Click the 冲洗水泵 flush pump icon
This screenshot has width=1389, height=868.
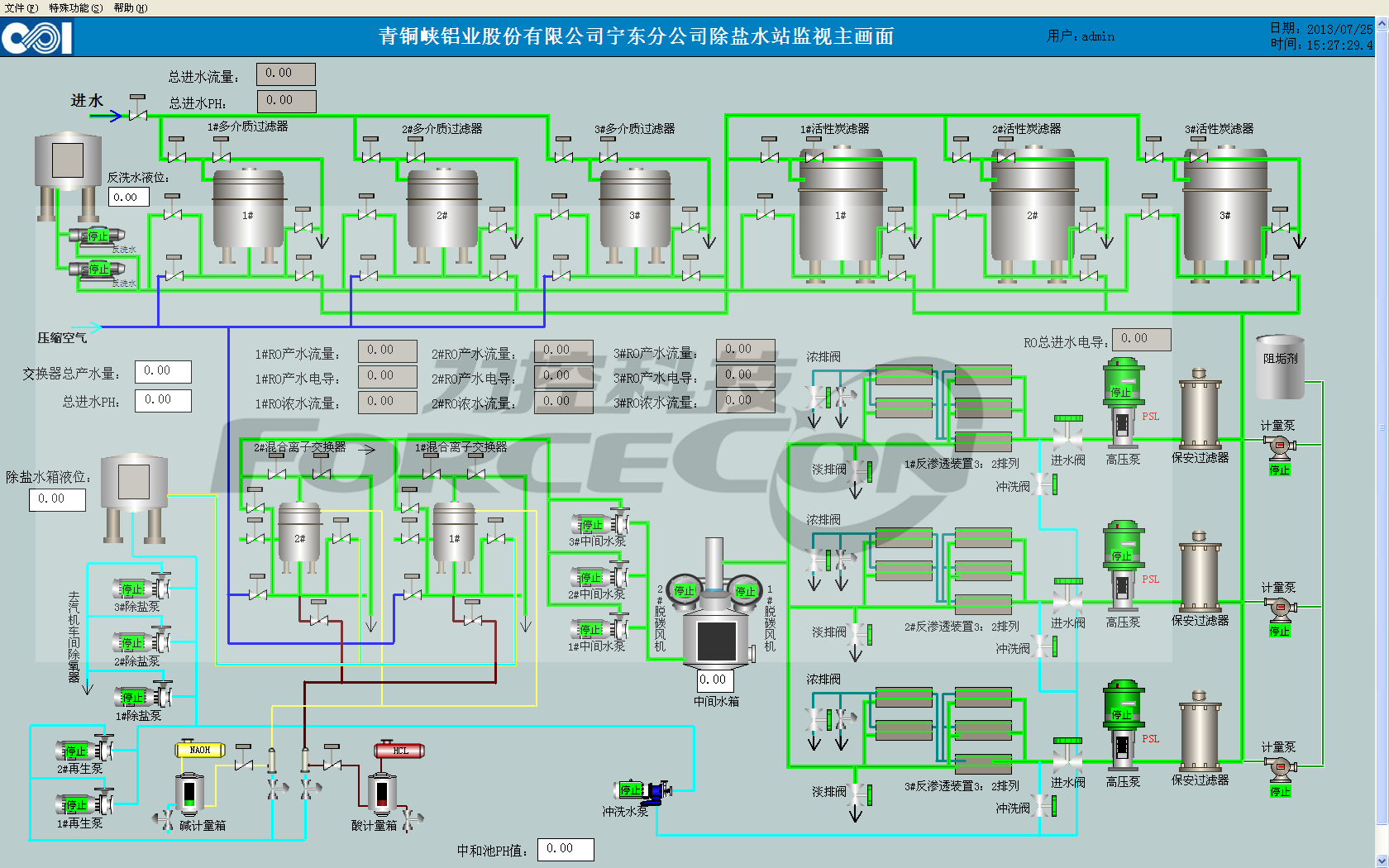coord(642,791)
